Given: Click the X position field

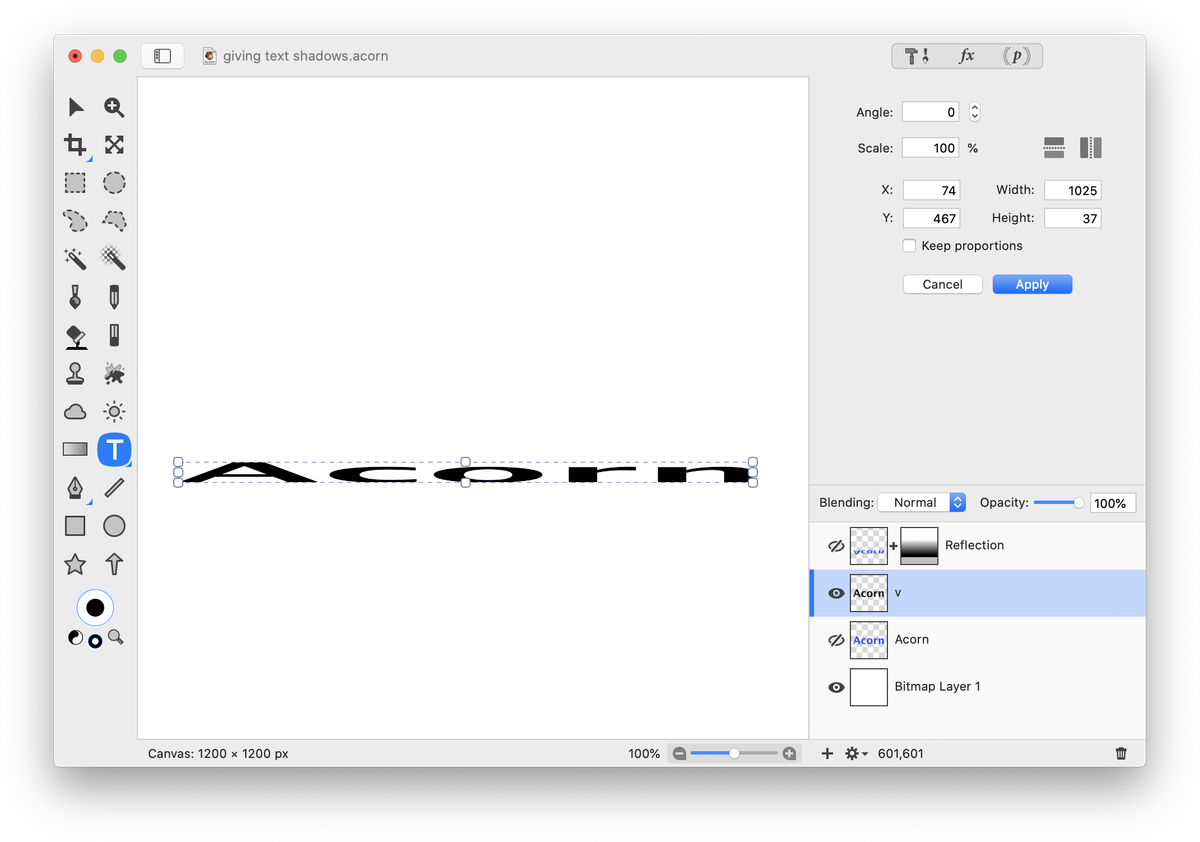Looking at the screenshot, I should 931,190.
